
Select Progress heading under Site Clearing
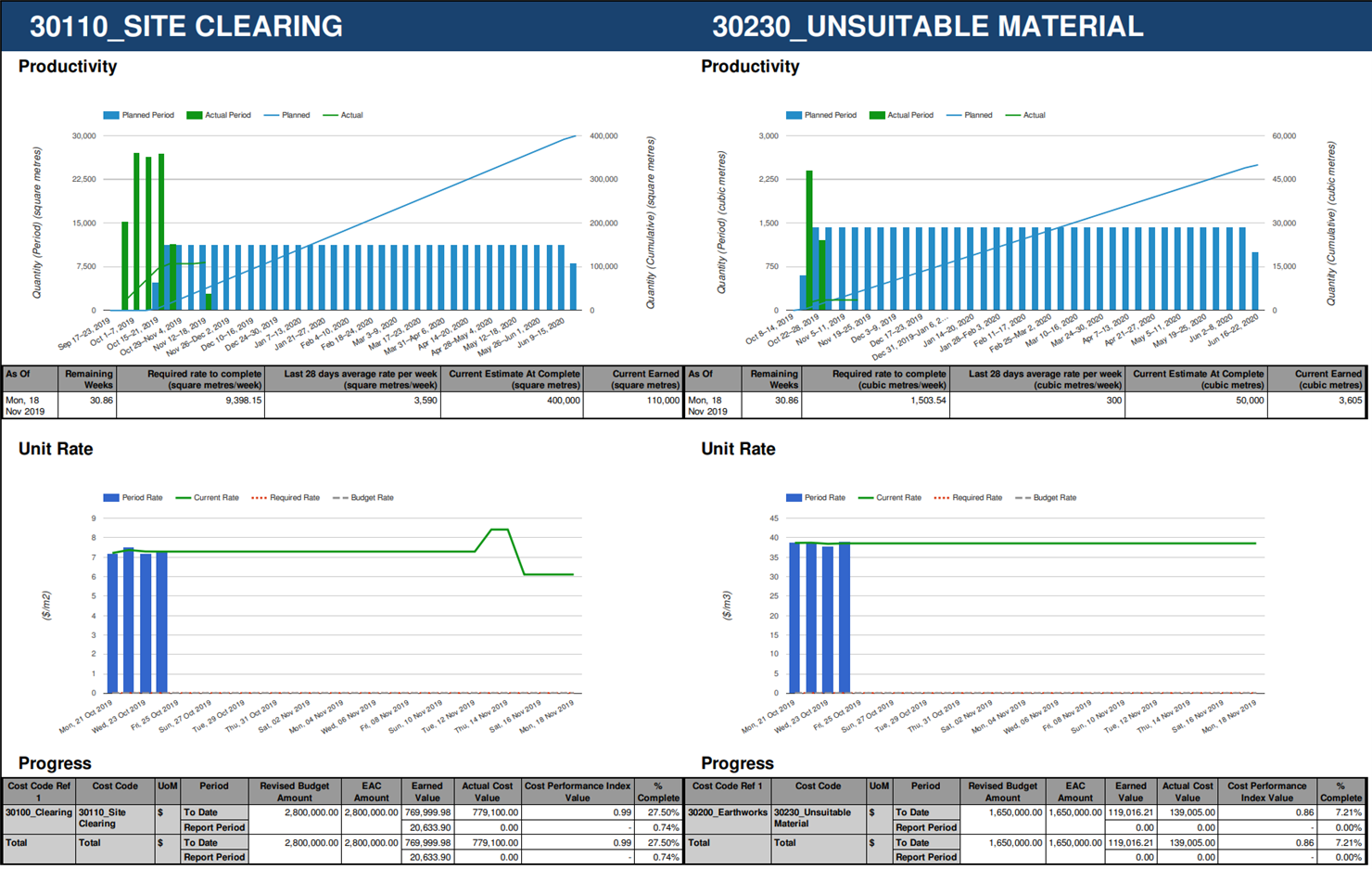click(x=55, y=763)
